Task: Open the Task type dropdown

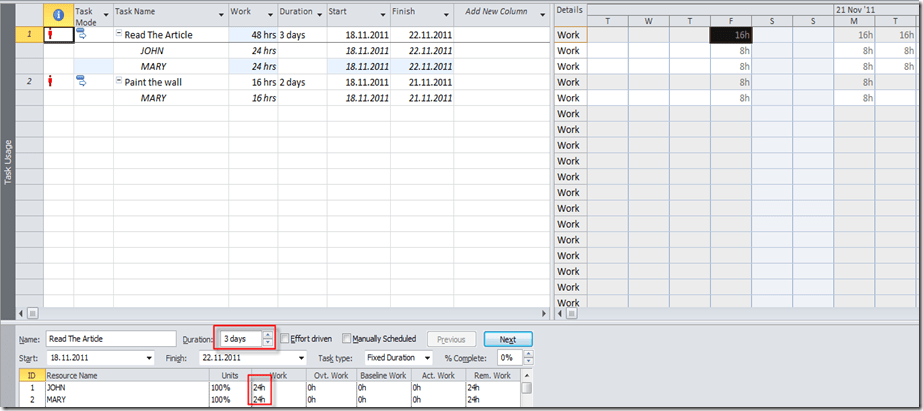Action: coord(427,358)
